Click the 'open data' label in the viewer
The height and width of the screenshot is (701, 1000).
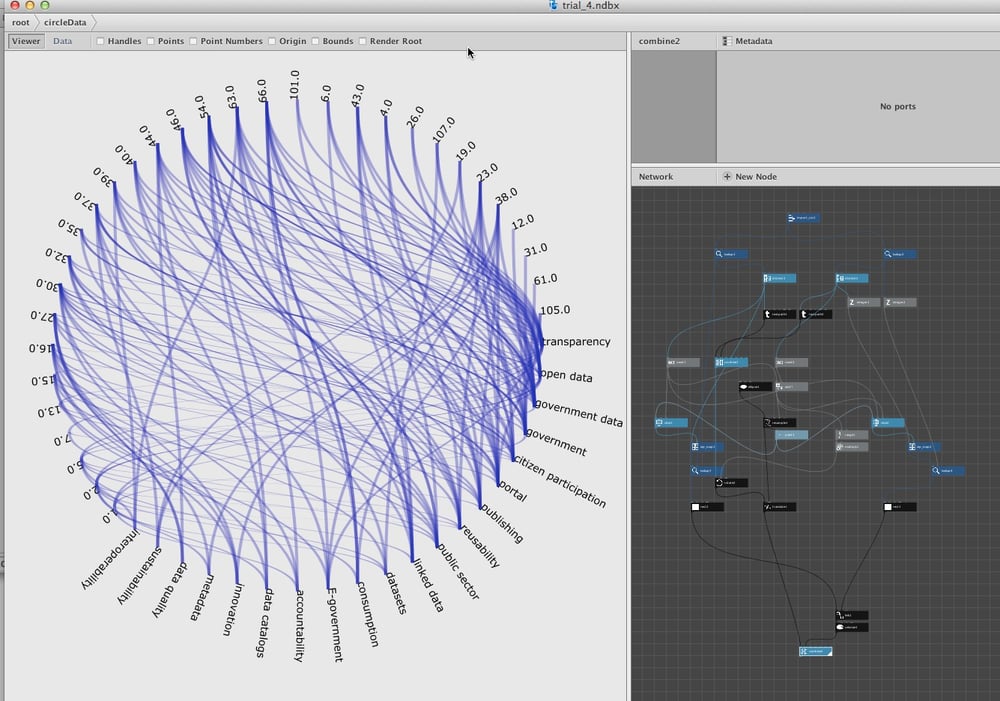click(566, 375)
